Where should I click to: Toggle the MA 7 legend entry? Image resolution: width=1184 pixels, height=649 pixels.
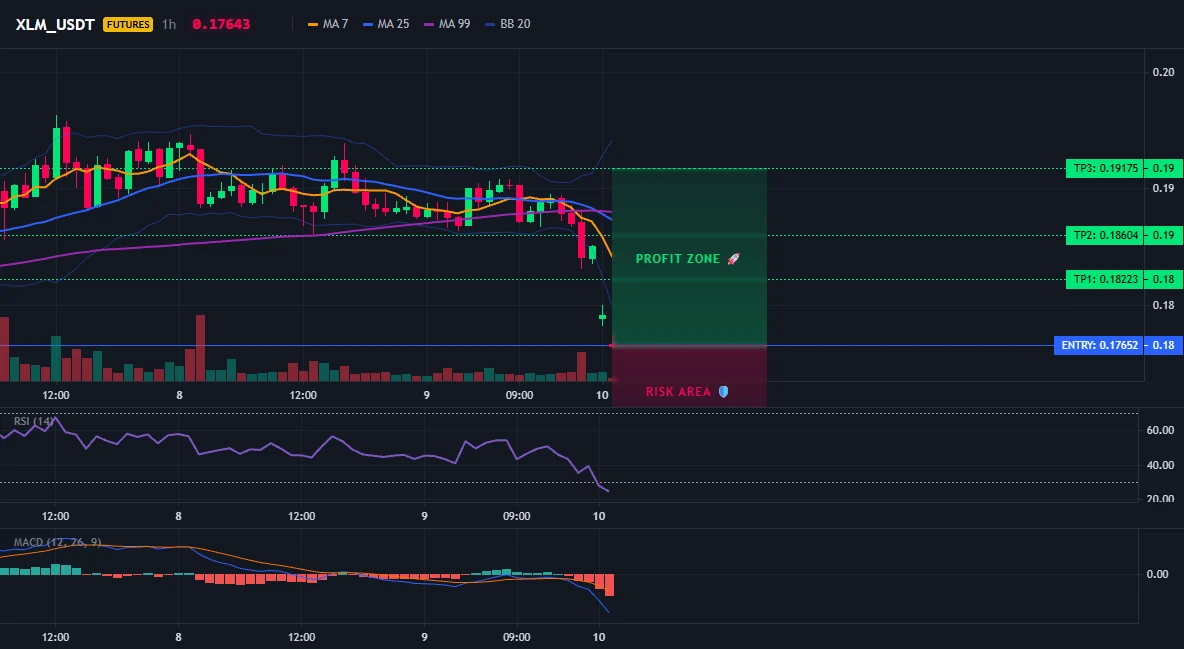point(328,24)
